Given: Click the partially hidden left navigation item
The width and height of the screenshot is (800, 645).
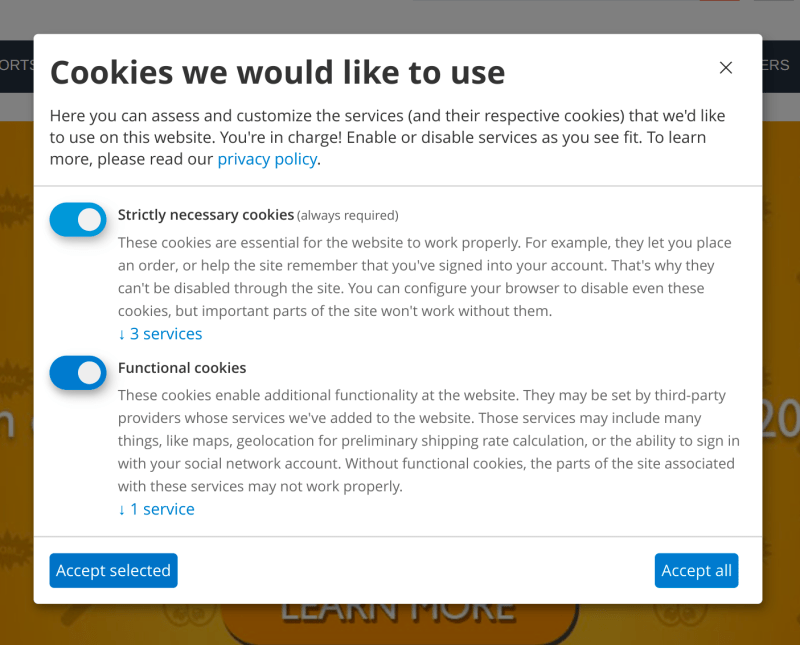Looking at the screenshot, I should [x=16, y=66].
